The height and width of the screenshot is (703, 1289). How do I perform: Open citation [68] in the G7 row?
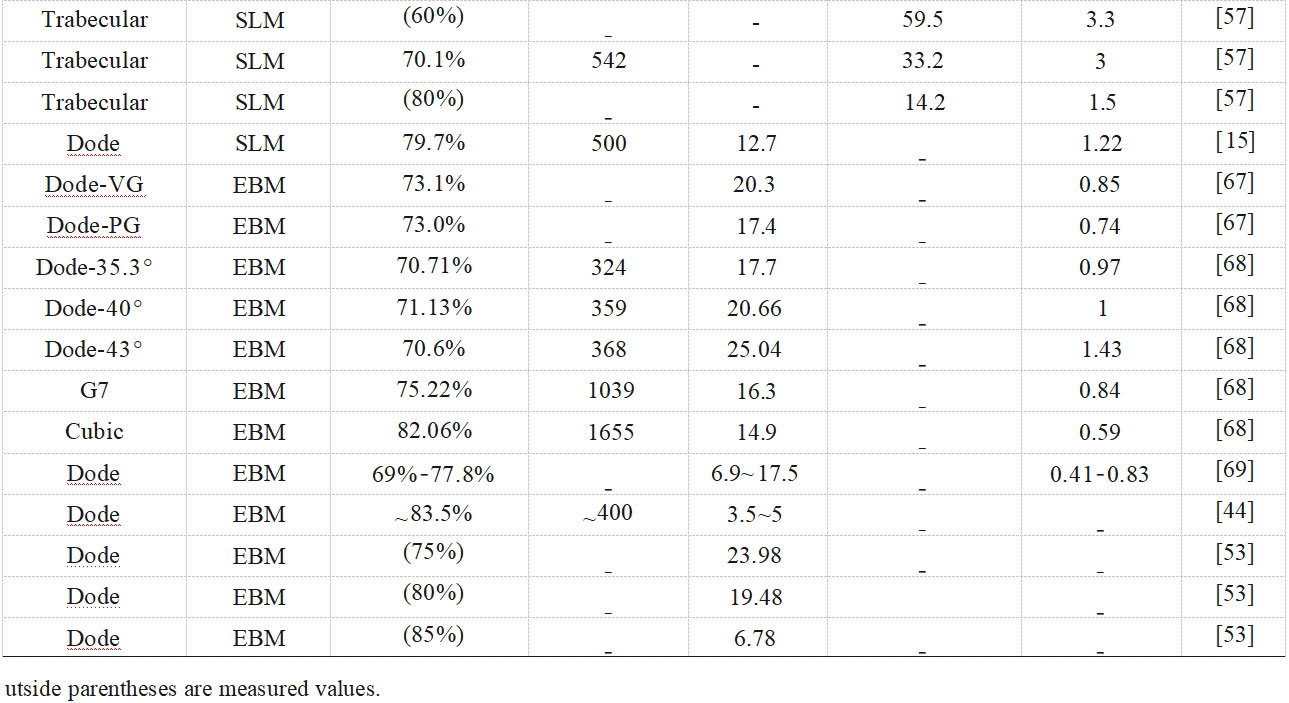(1234, 388)
